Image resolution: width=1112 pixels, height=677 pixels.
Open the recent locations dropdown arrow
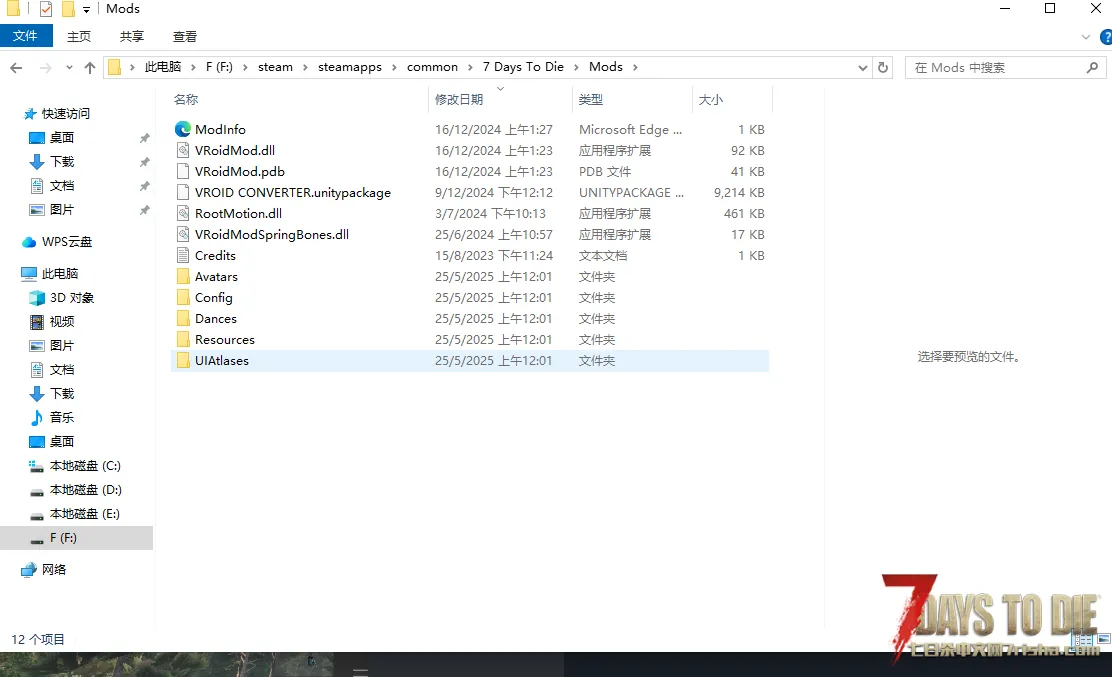[x=69, y=67]
